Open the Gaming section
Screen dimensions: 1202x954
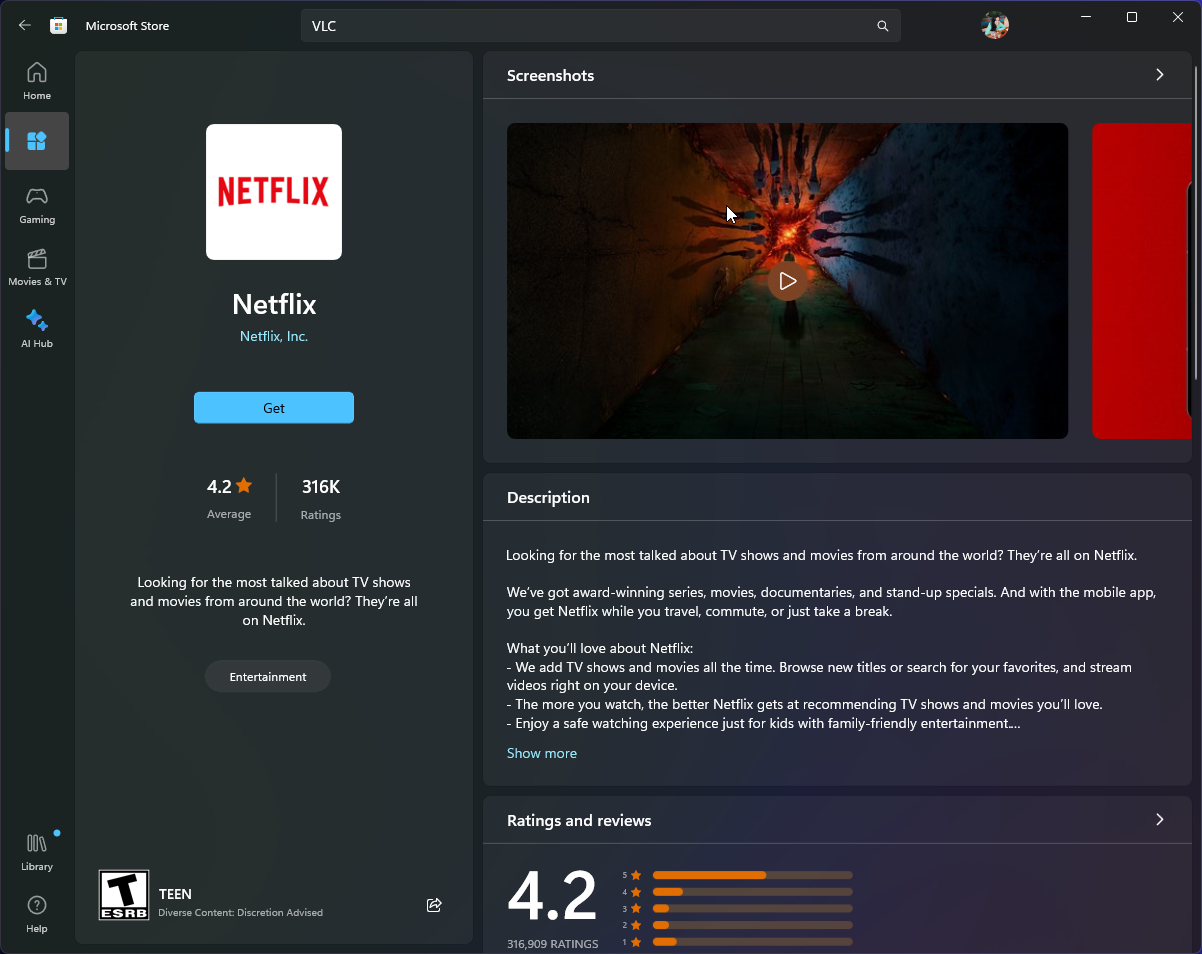[37, 205]
